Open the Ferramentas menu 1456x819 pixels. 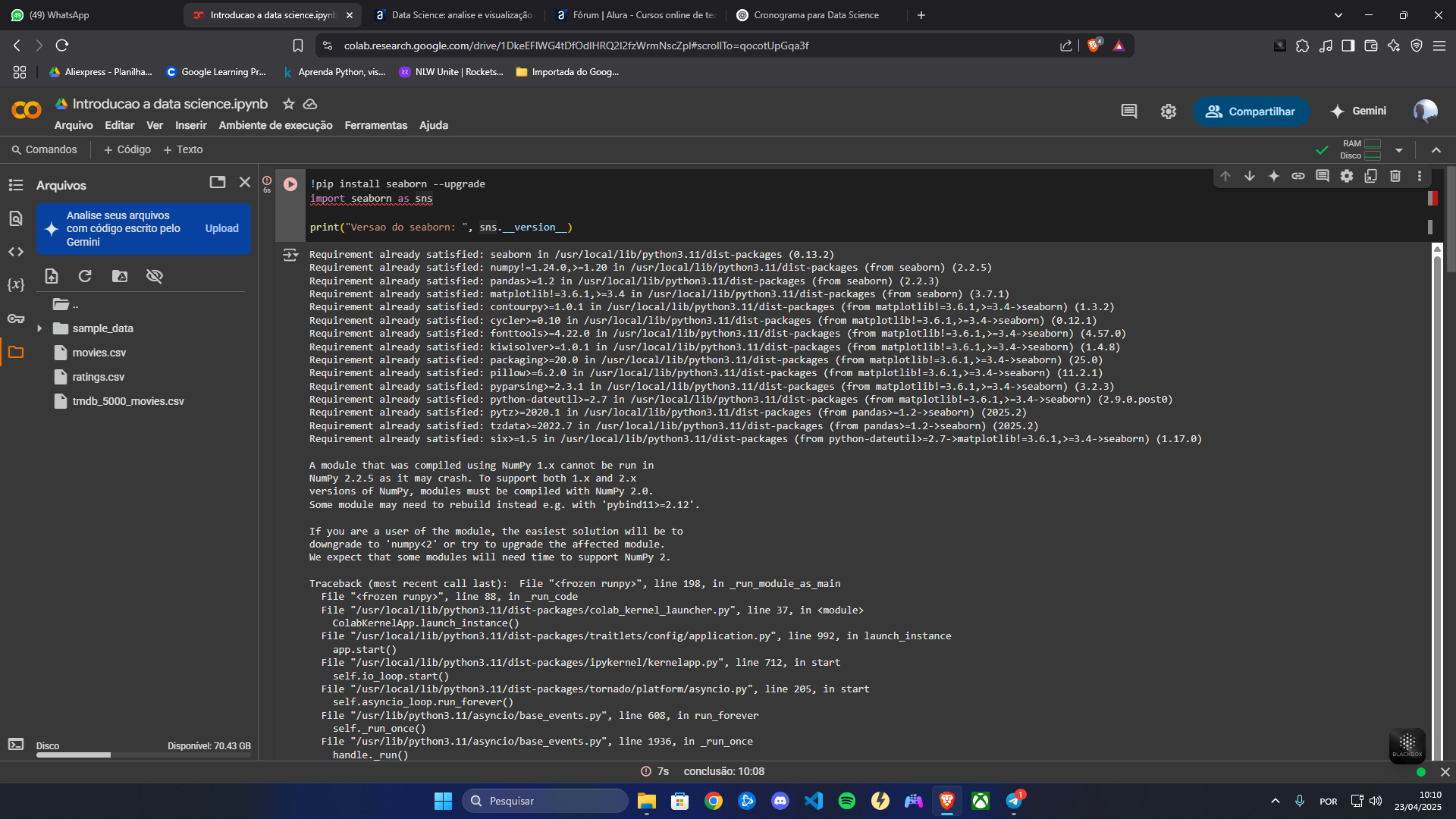coord(375,125)
